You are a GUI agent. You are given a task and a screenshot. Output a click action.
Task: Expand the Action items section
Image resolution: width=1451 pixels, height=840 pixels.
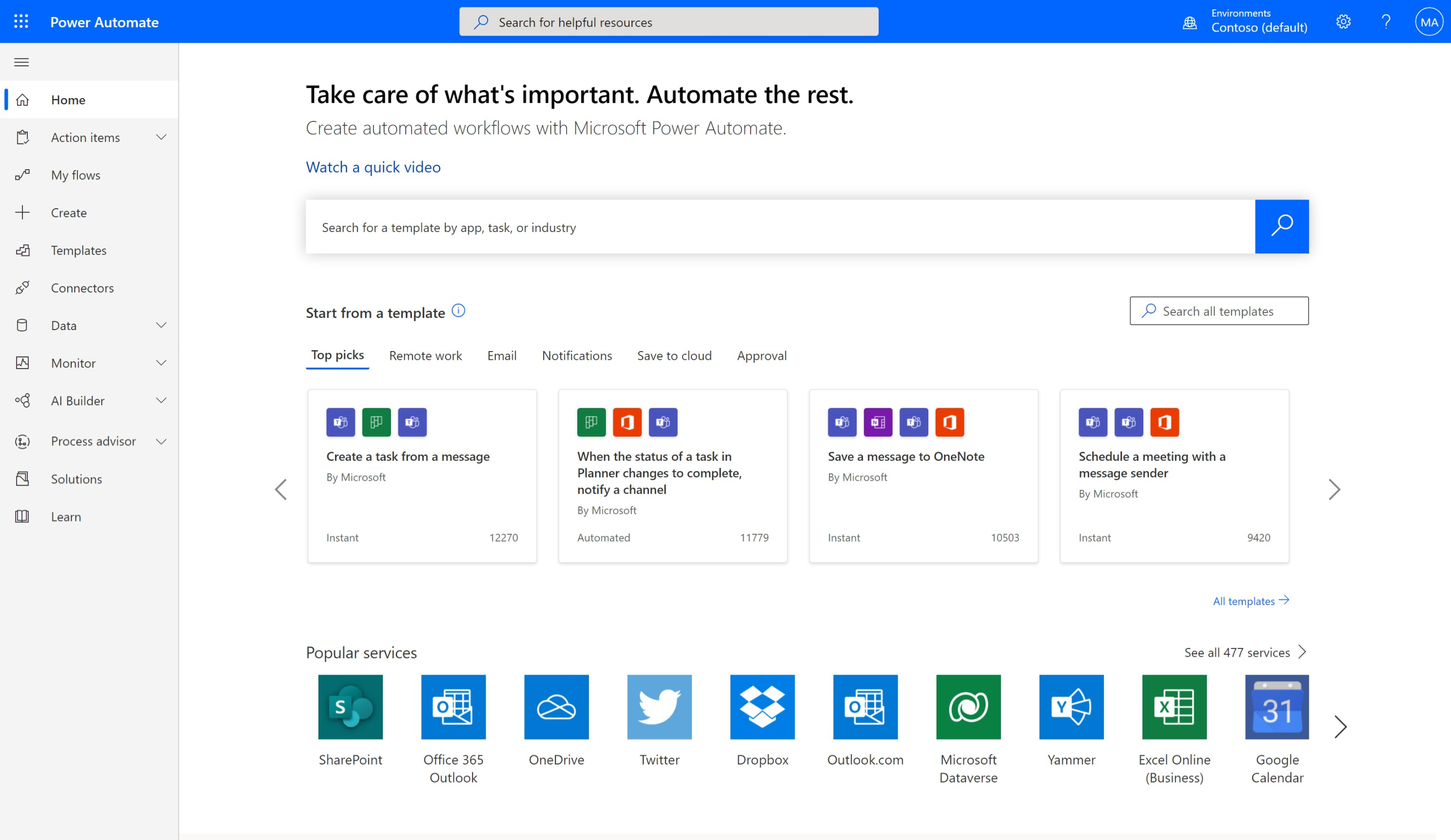point(162,137)
